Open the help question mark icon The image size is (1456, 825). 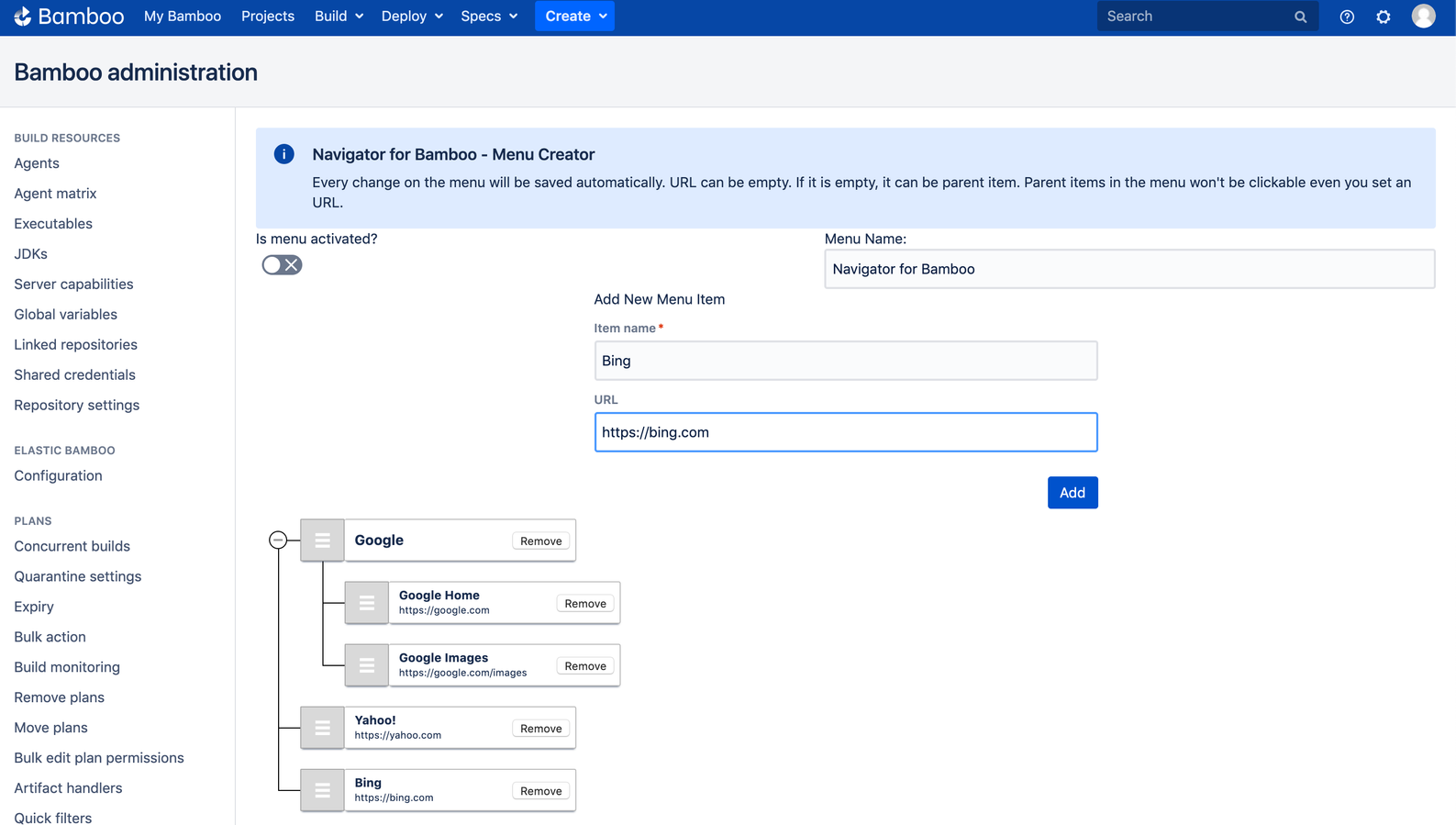coord(1347,17)
